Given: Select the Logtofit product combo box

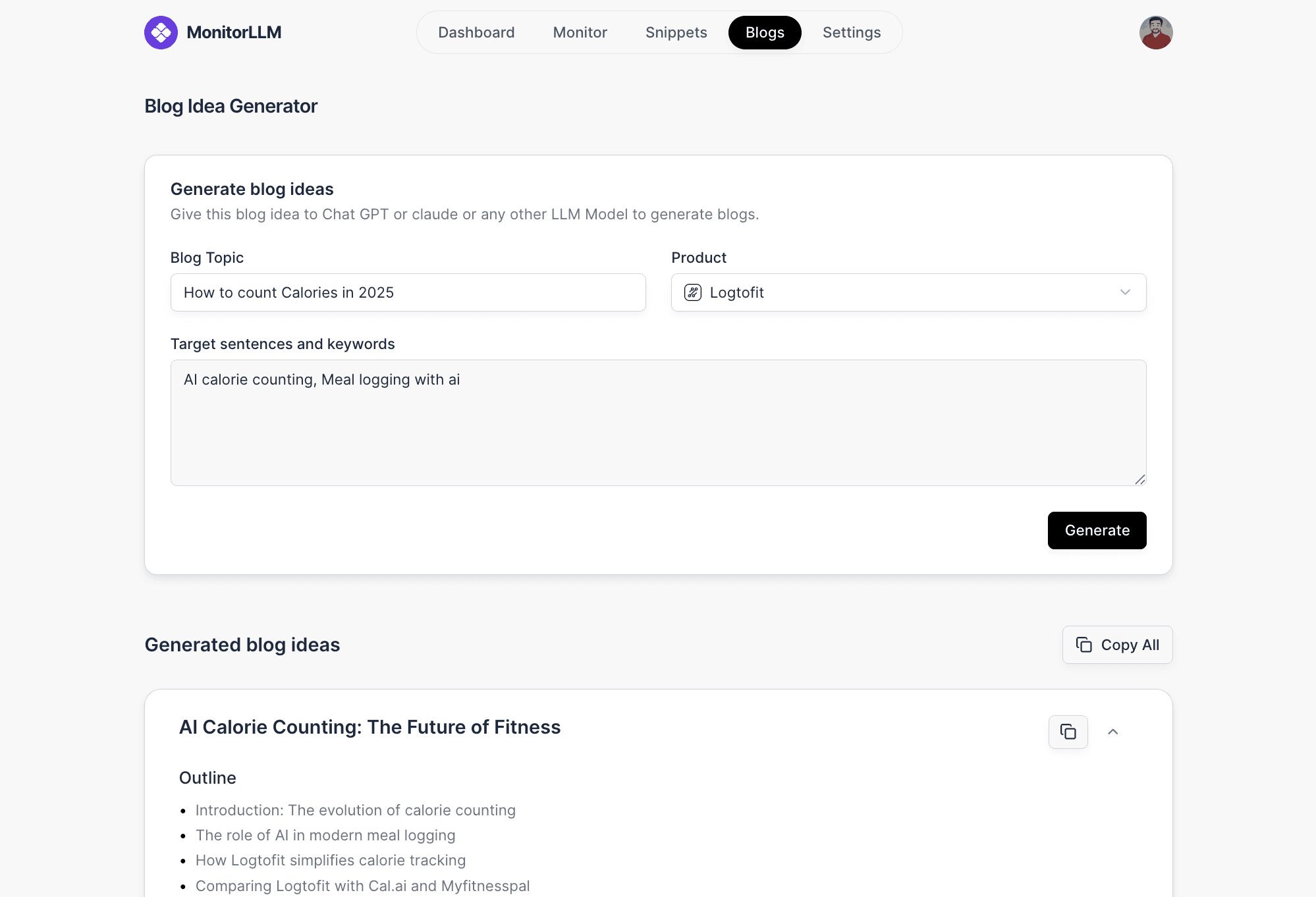Looking at the screenshot, I should click(x=908, y=292).
